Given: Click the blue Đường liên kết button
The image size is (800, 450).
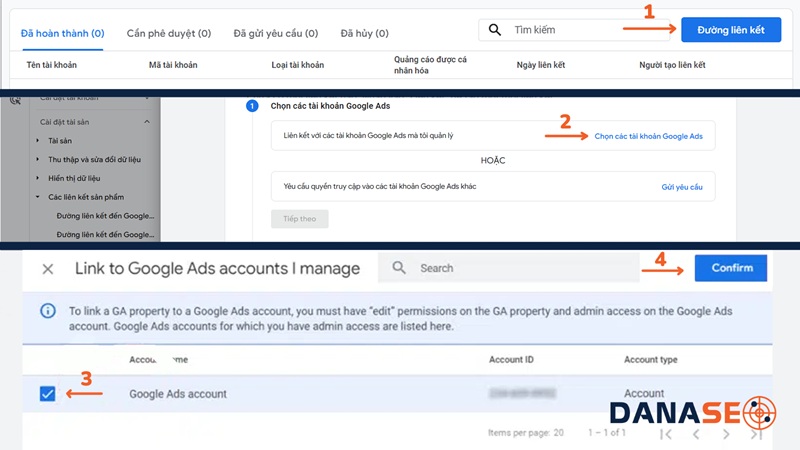Looking at the screenshot, I should click(731, 30).
